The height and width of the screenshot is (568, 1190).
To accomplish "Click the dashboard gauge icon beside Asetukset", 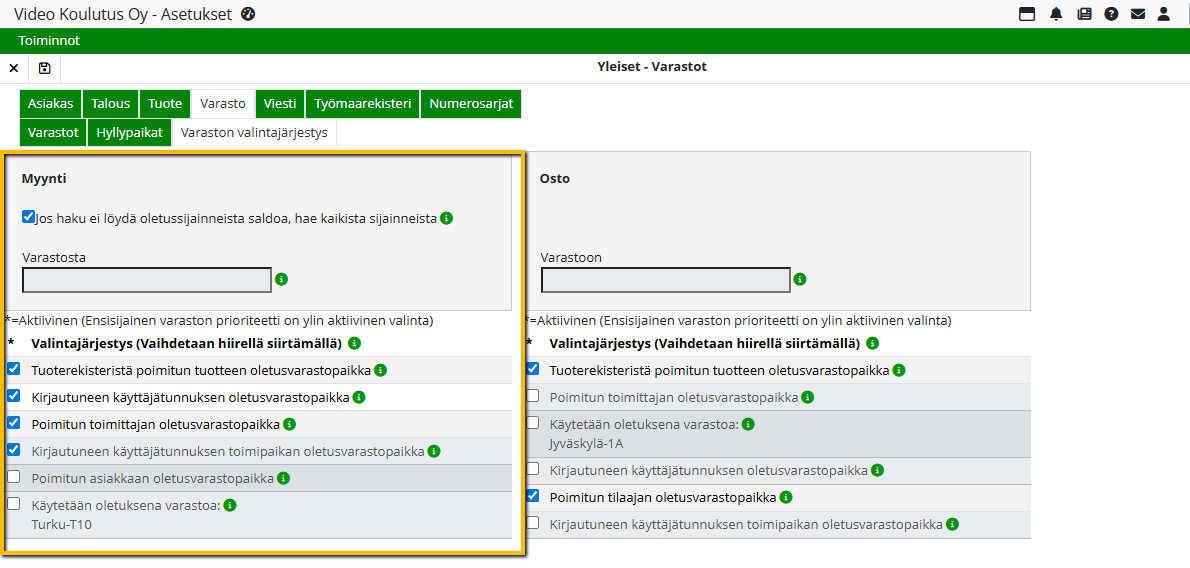I will tap(249, 14).
